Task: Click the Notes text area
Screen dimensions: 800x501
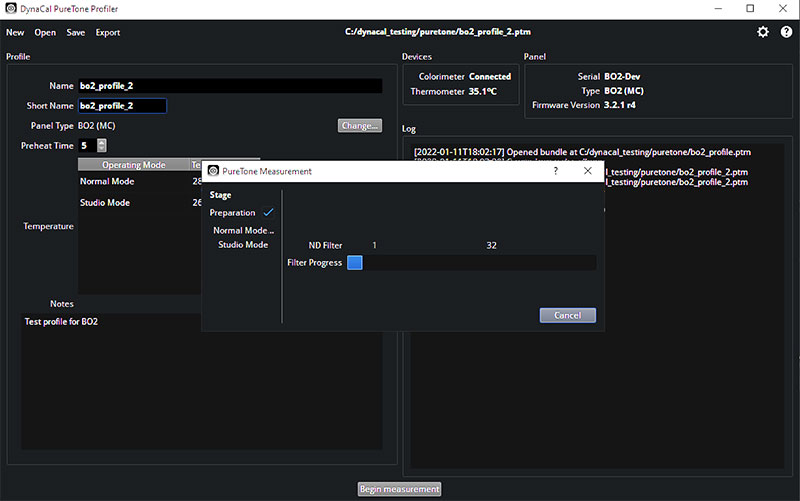Action: (200, 390)
